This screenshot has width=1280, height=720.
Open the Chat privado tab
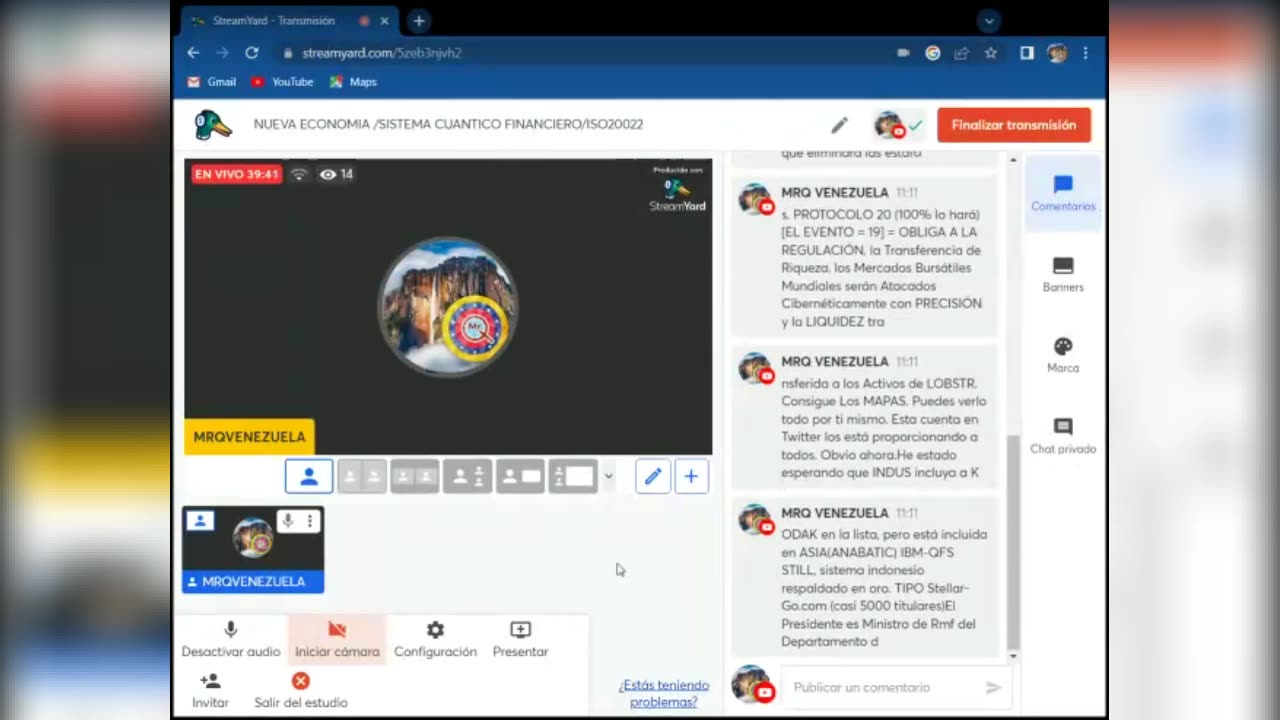tap(1063, 436)
